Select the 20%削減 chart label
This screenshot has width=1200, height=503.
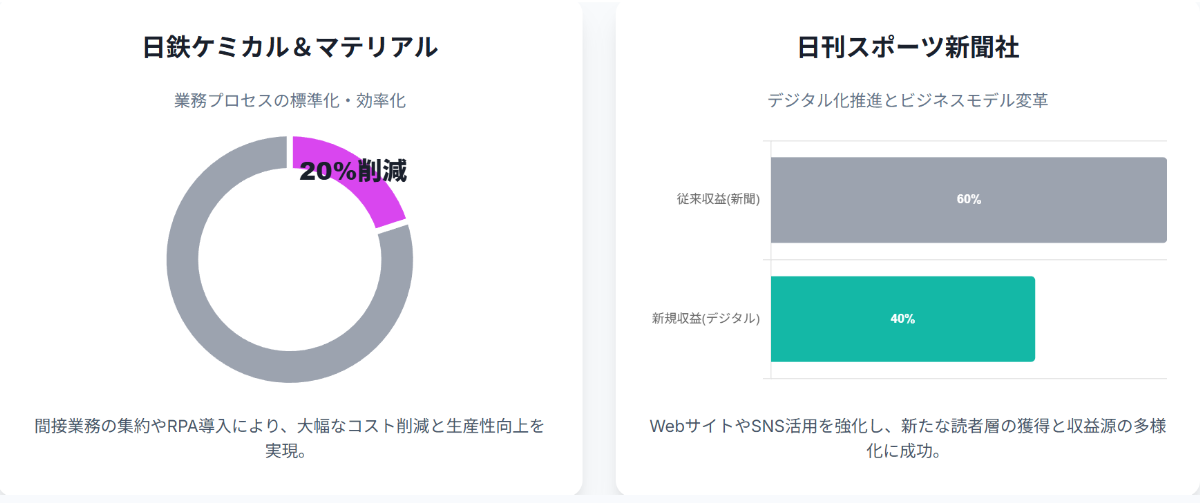tap(353, 172)
